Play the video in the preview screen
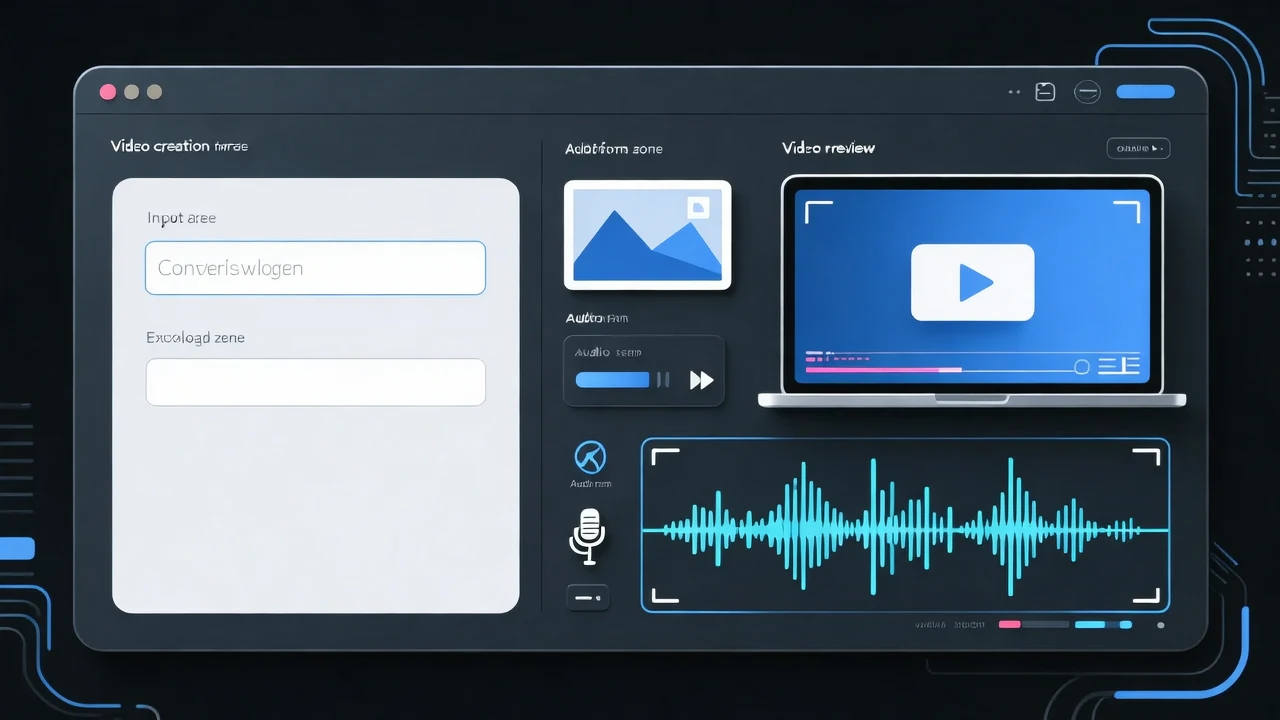Screen dimensions: 1280x720 click(x=972, y=283)
